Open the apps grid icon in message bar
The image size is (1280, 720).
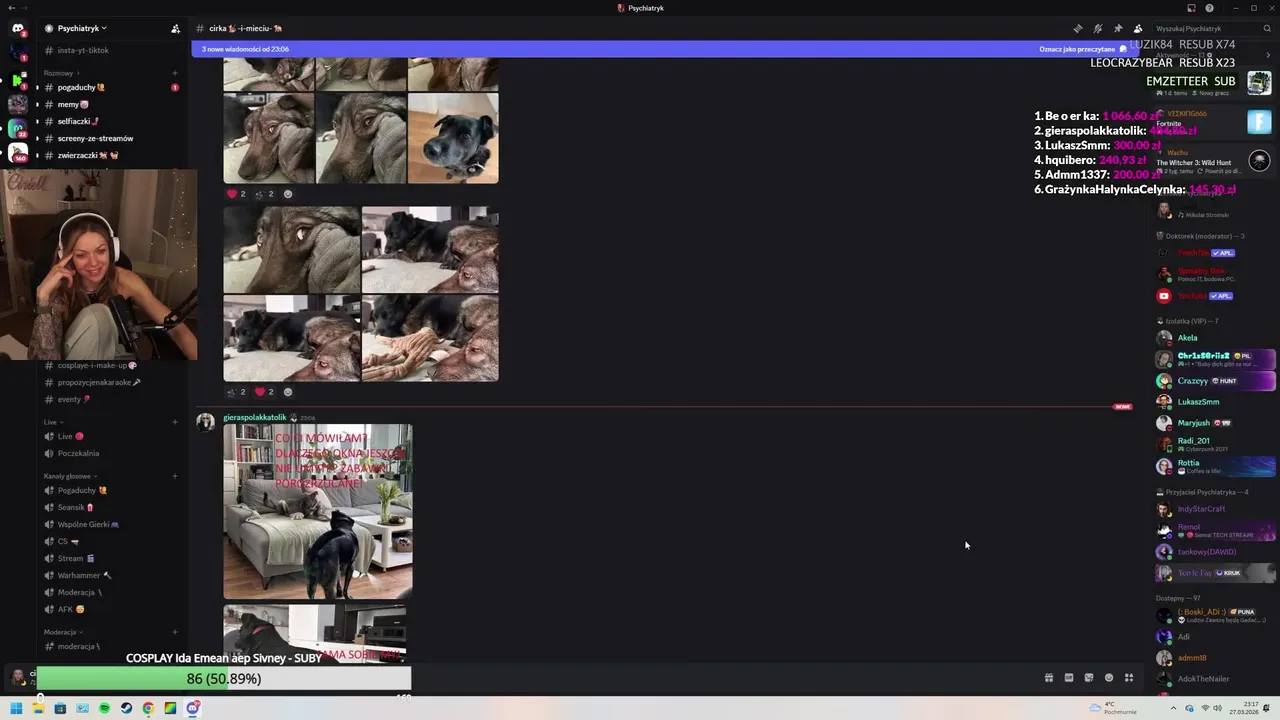click(1129, 678)
